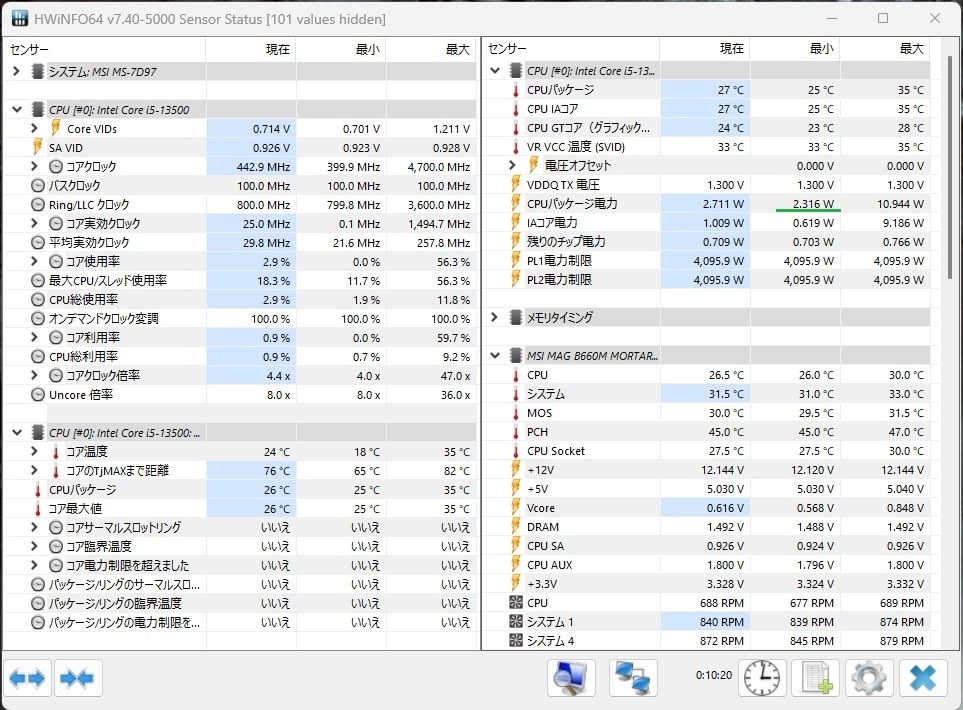The width and height of the screenshot is (963, 710).
Task: Expand the システム MSI MS-7D97 group
Action: point(17,71)
